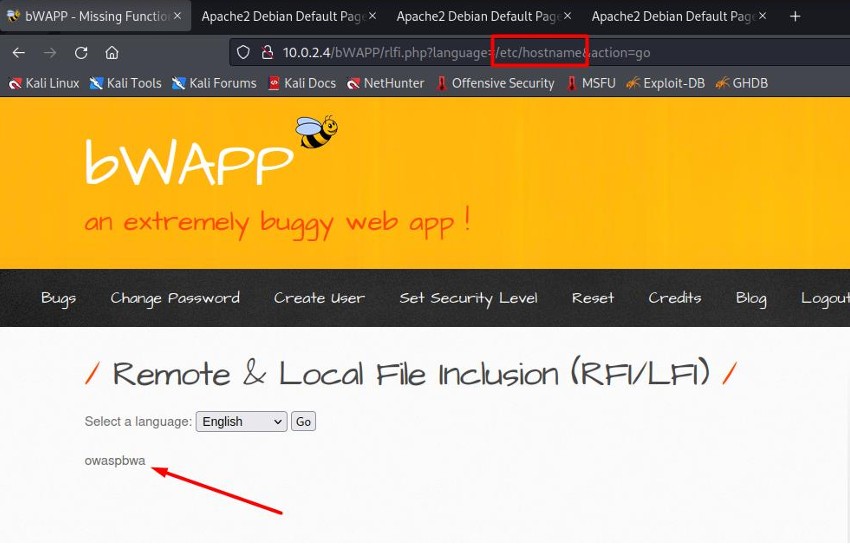850x546 pixels.
Task: Open the Offensive Security bookmark
Action: tap(495, 83)
